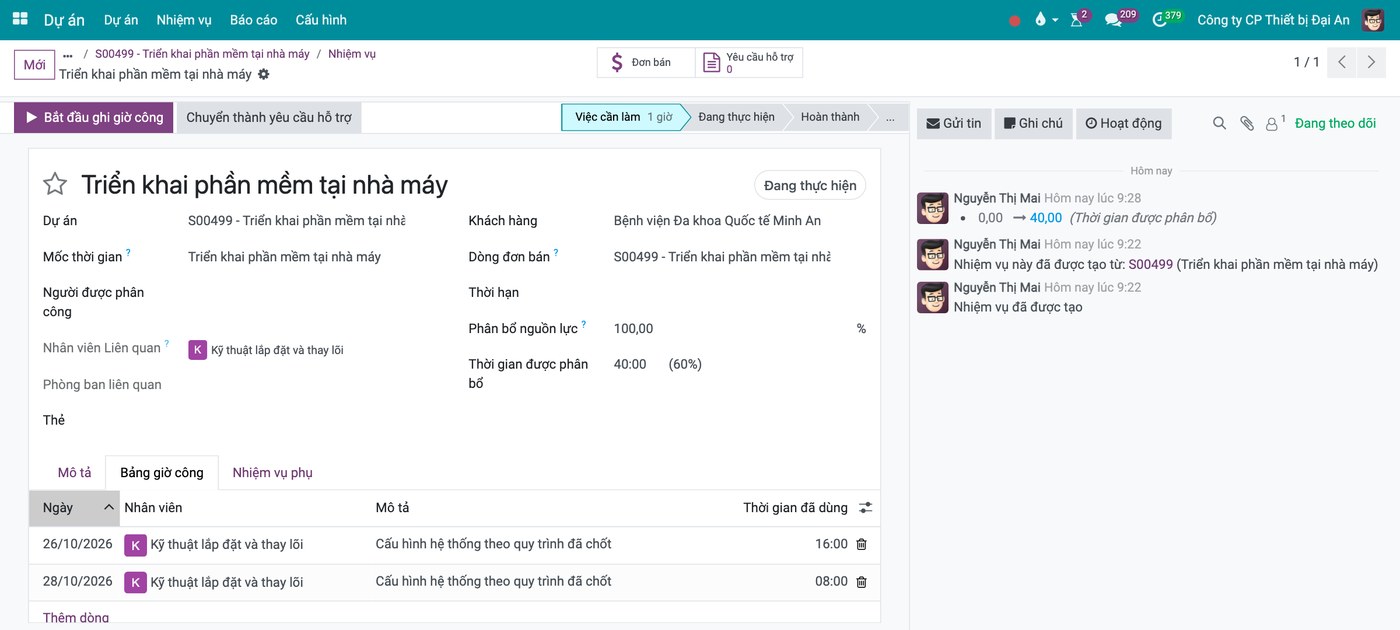The width and height of the screenshot is (1400, 630).
Task: Open the attachments paperclip icon
Action: pyautogui.click(x=1246, y=123)
